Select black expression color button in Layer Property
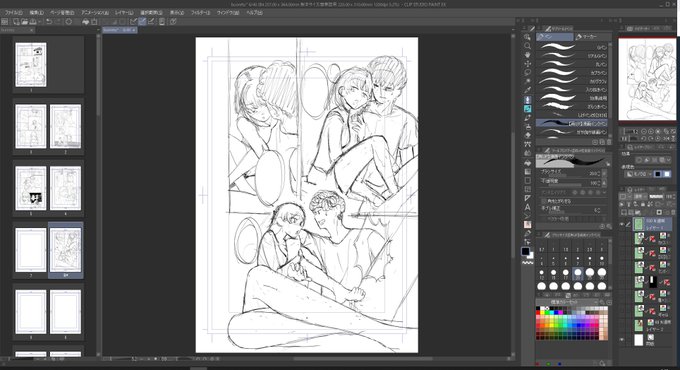This screenshot has height=370, width=680. (658, 174)
